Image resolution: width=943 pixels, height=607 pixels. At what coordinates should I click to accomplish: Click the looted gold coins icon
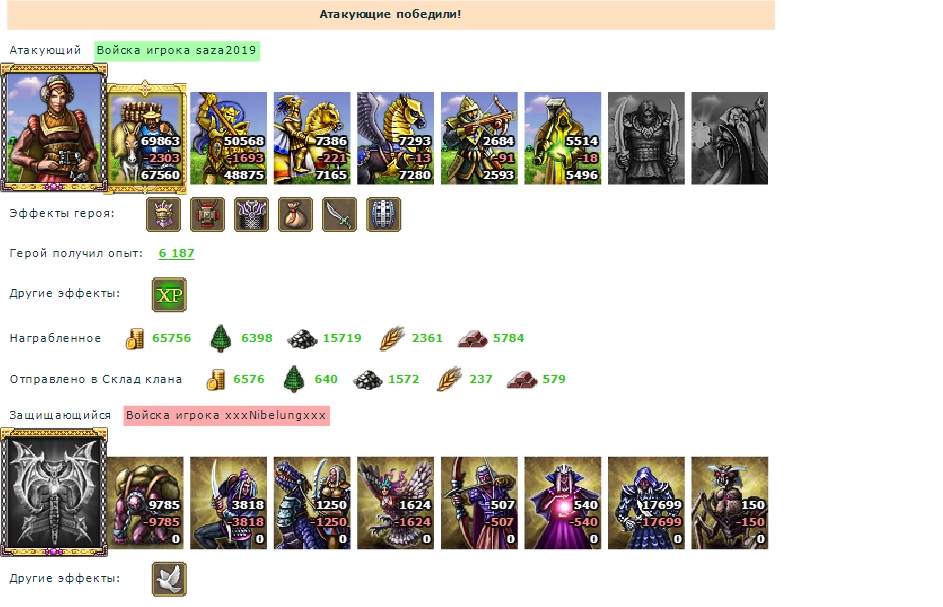click(x=135, y=339)
